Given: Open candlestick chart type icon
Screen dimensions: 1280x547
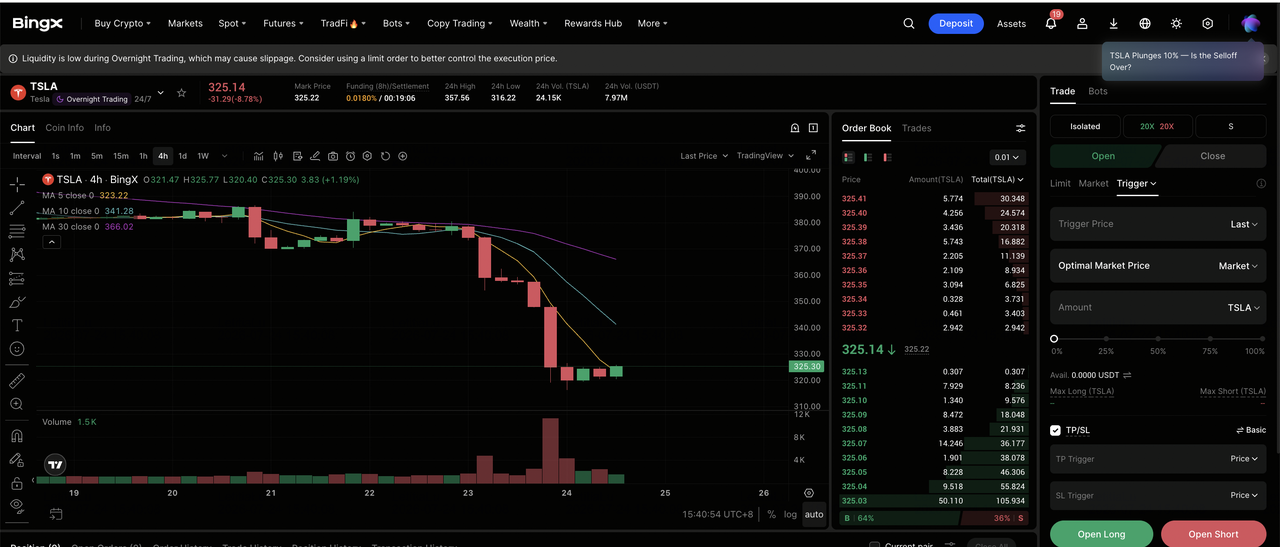Looking at the screenshot, I should click(277, 156).
